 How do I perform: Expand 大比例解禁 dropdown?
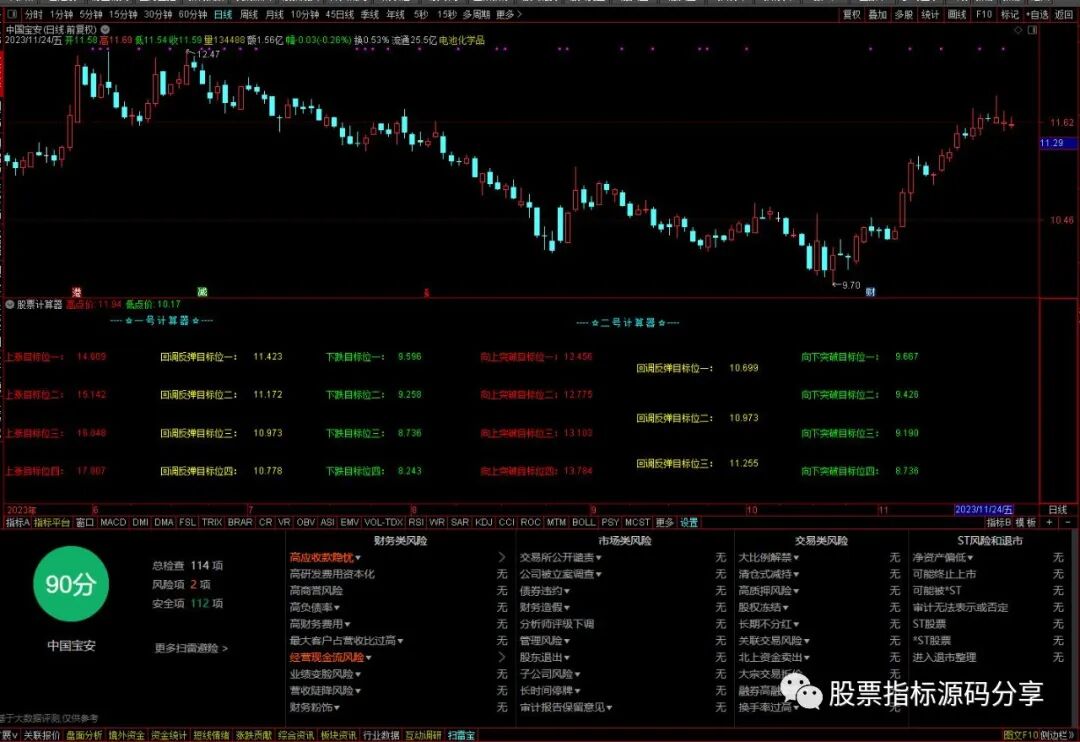point(796,558)
